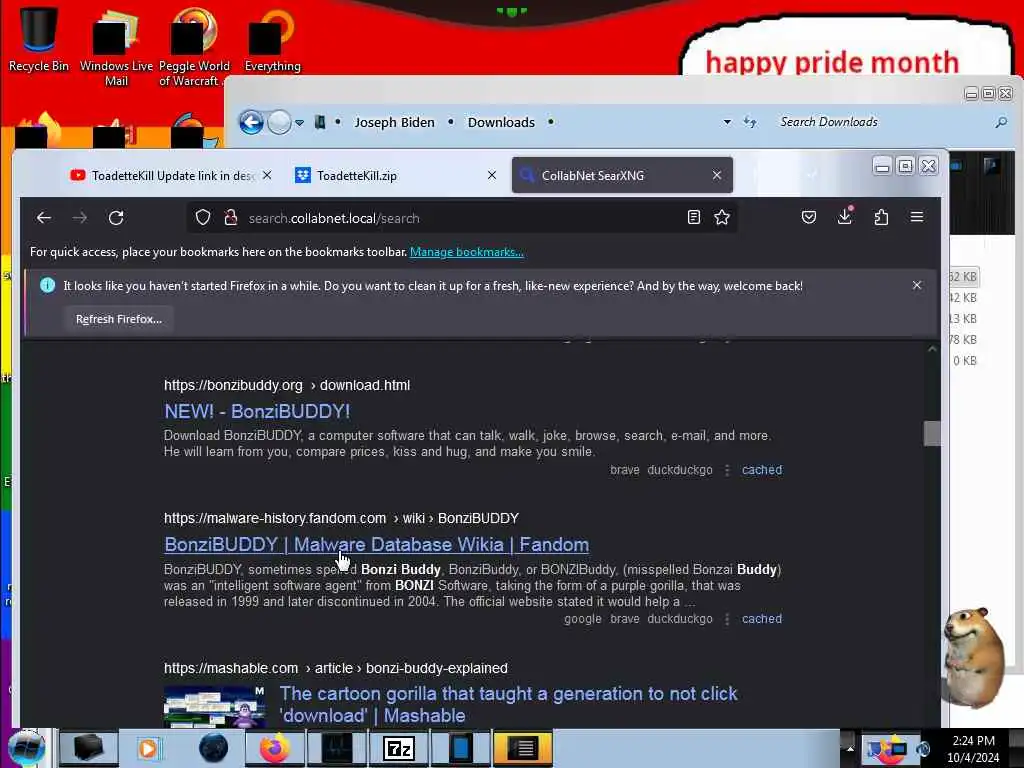
Task: Click the Firefox page scrollbar thumb
Action: pyautogui.click(x=932, y=434)
